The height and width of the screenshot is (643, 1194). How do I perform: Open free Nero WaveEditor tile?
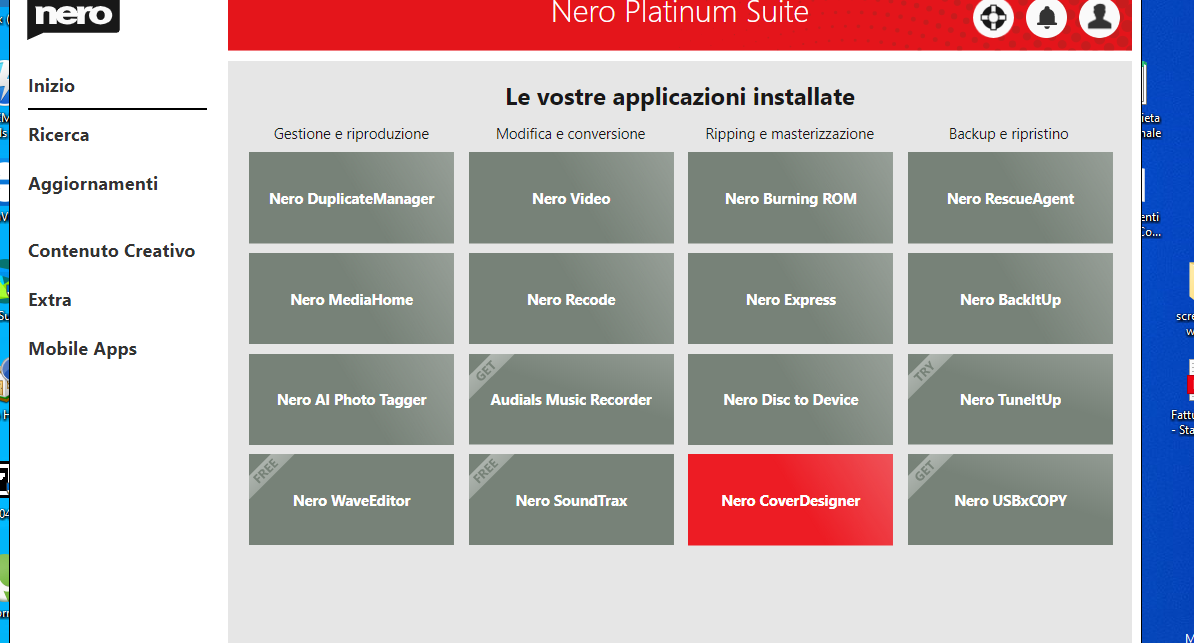coord(351,500)
